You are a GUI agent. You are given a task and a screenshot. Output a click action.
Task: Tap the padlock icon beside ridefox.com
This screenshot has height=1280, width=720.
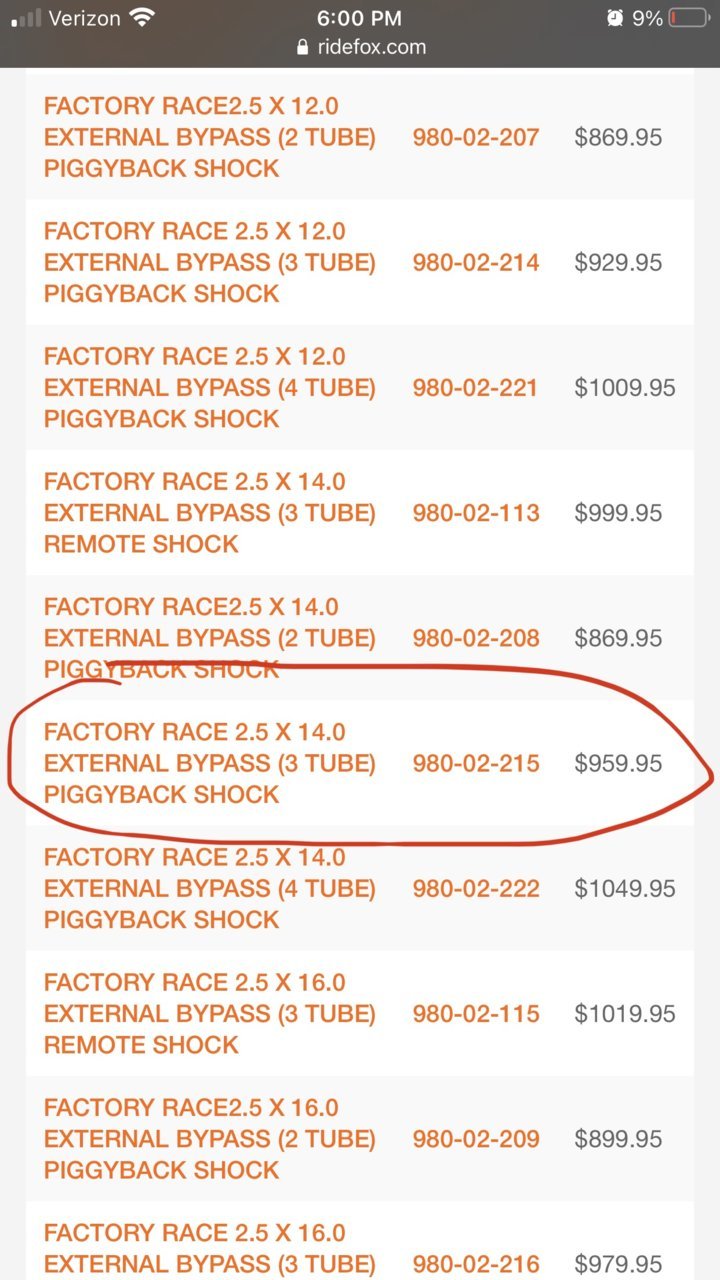pos(304,47)
